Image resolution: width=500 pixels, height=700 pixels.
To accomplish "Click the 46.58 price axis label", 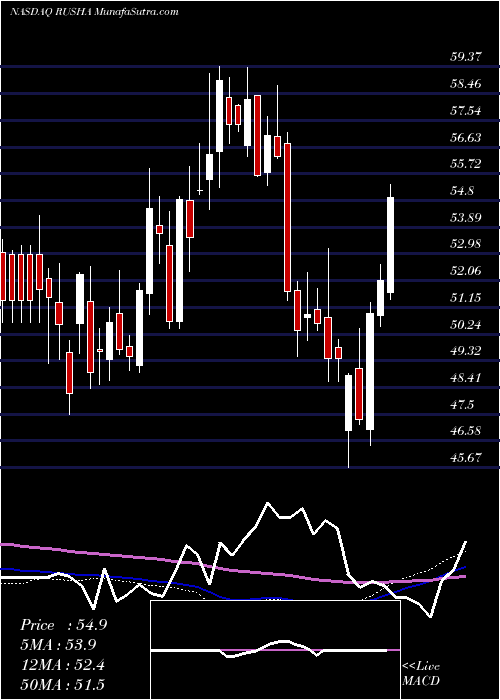I will (465, 431).
